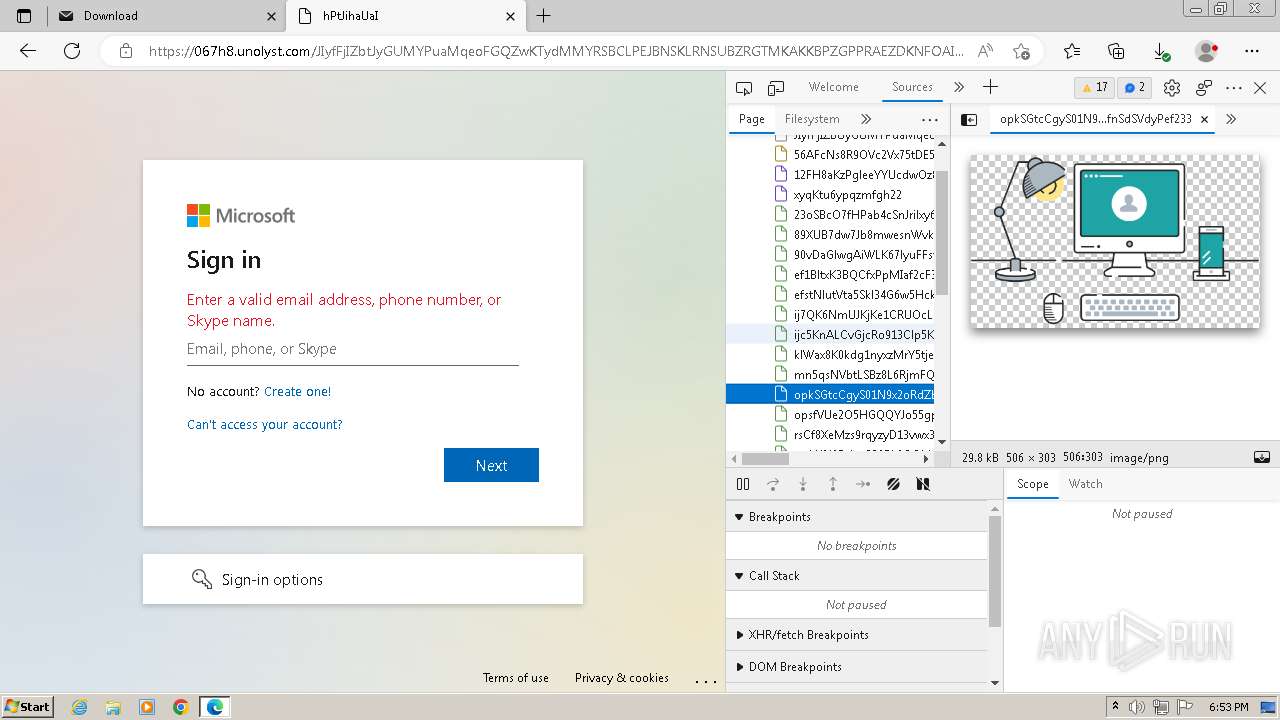Select the Sources tab
The height and width of the screenshot is (720, 1280).
(x=912, y=87)
